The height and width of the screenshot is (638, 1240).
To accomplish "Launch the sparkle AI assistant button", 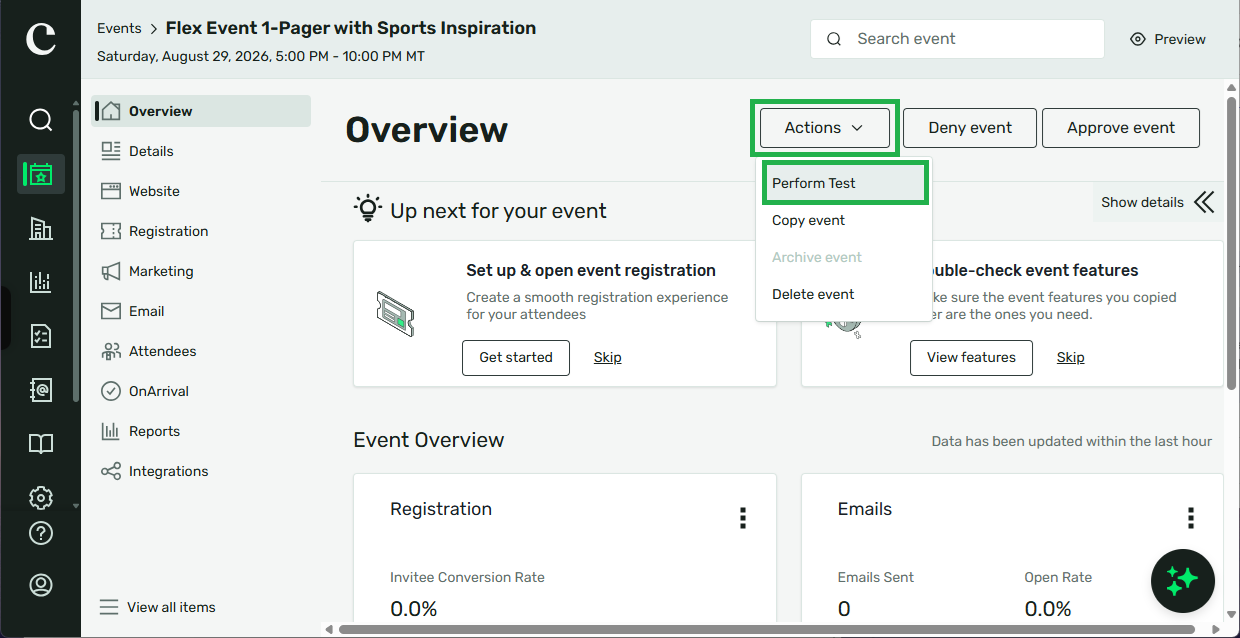I will pos(1182,580).
